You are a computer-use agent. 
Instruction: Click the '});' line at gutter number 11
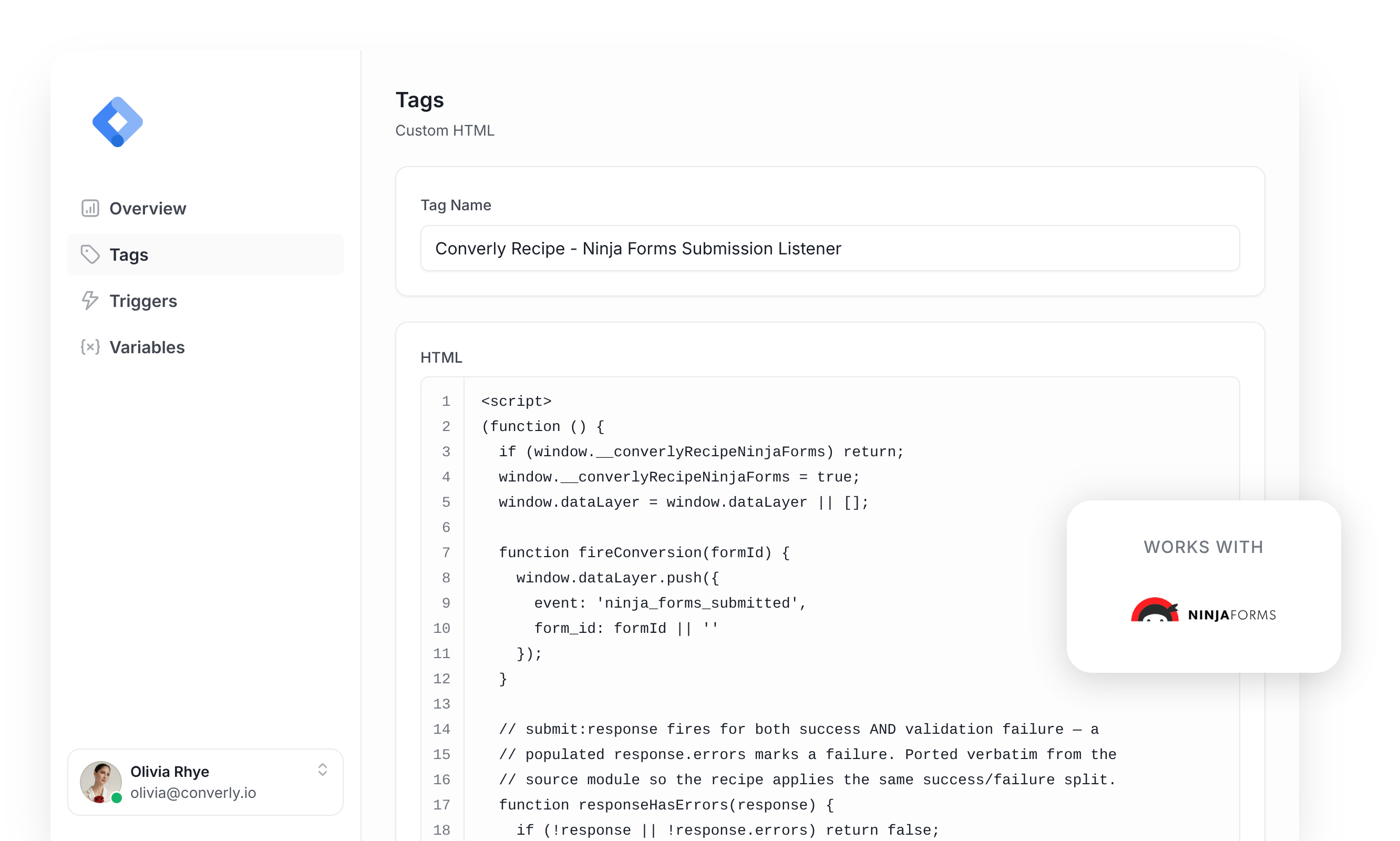point(529,653)
